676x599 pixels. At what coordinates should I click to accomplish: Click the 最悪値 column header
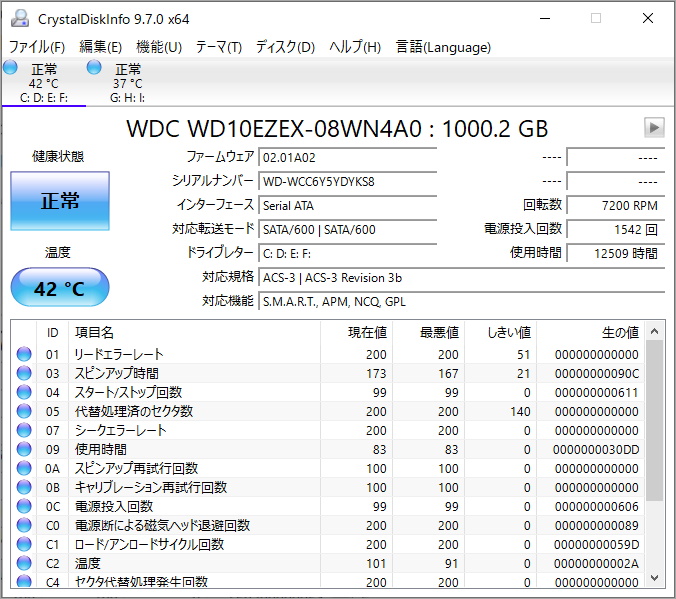428,332
